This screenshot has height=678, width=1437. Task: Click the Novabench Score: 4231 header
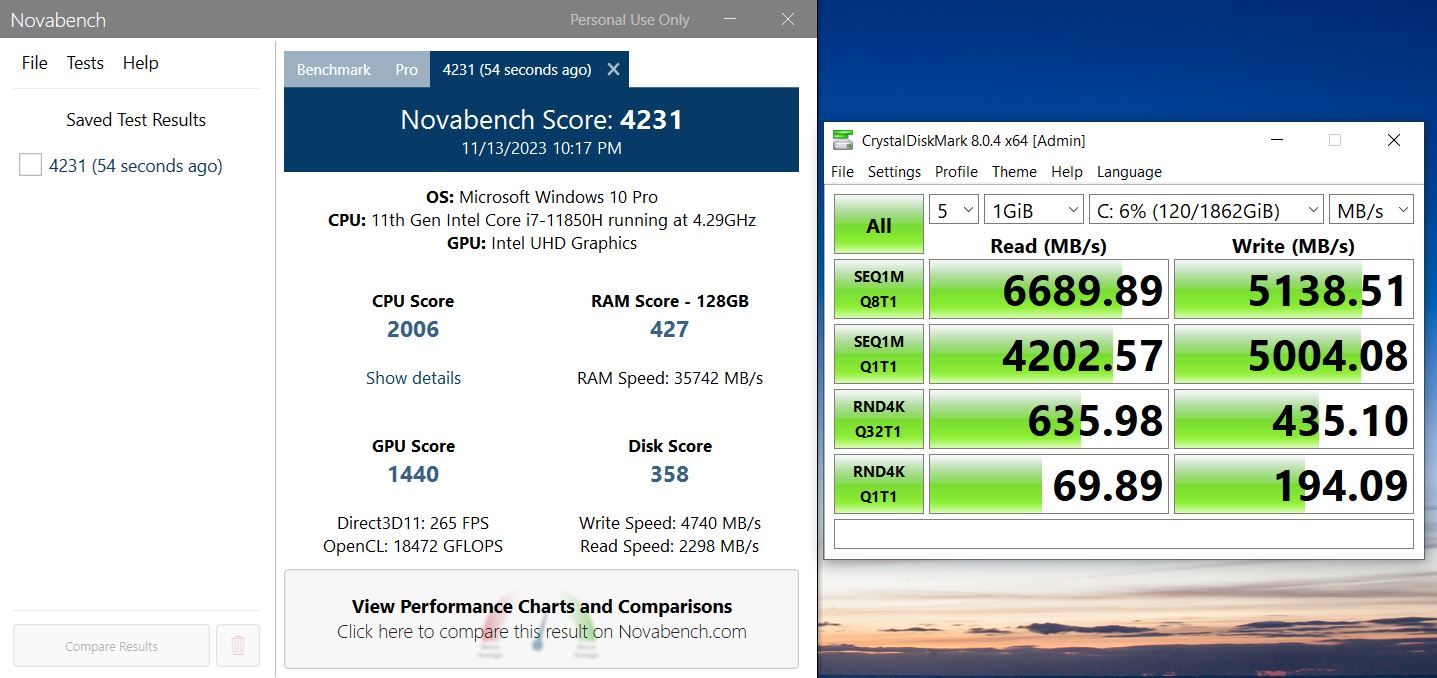pyautogui.click(x=541, y=120)
